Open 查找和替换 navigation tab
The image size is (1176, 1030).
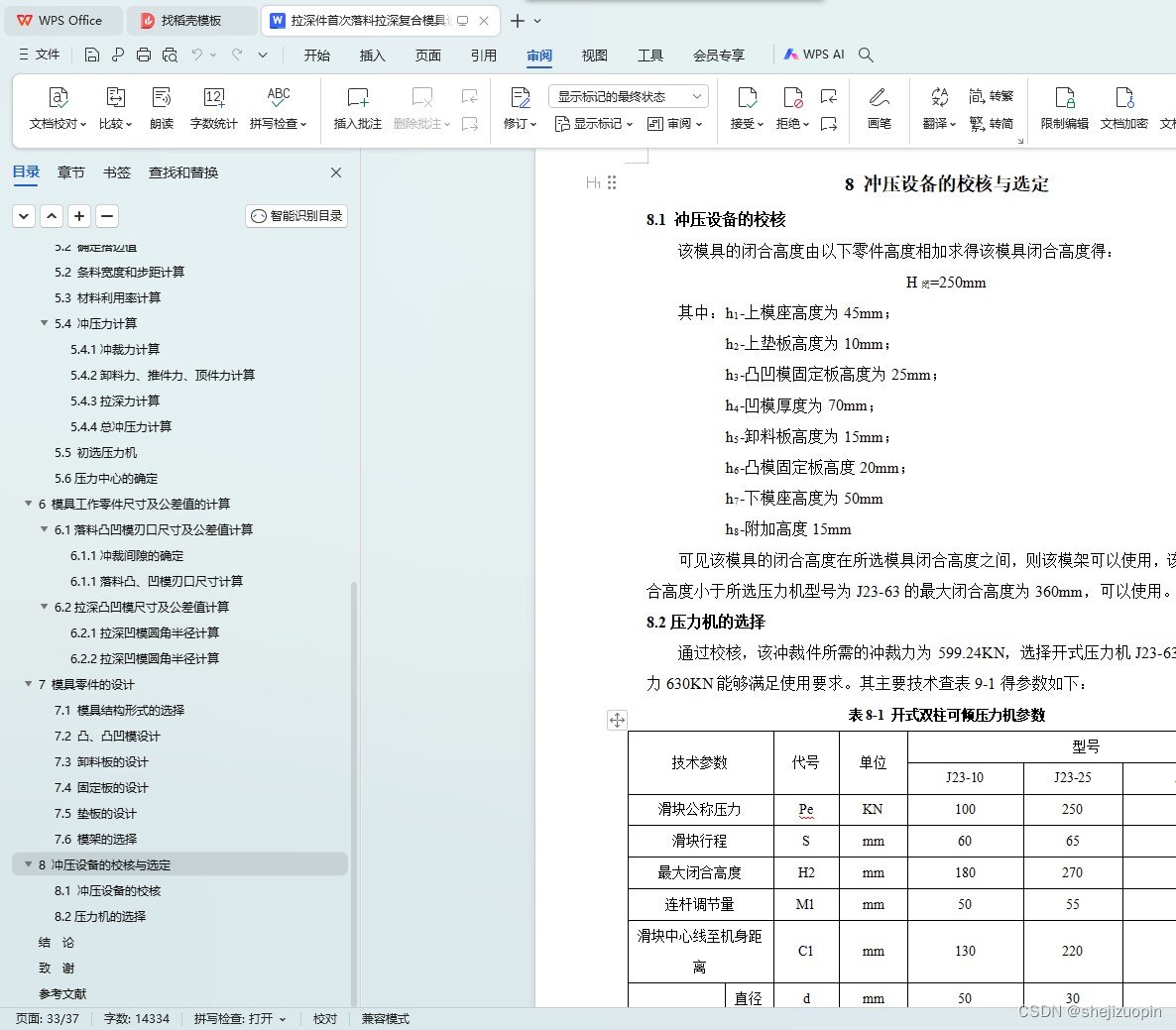tap(183, 172)
